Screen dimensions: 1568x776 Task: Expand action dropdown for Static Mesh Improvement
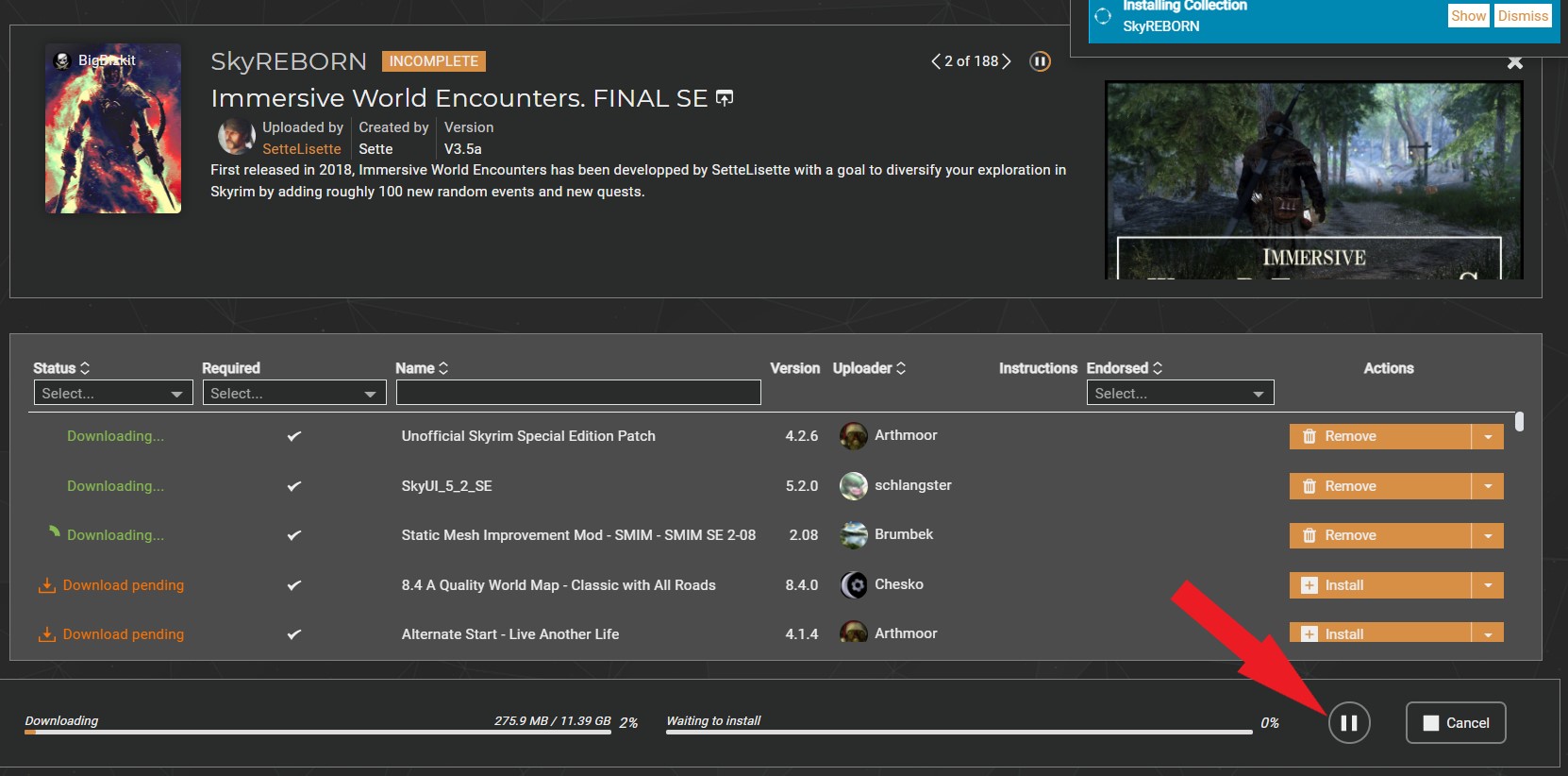(1488, 535)
